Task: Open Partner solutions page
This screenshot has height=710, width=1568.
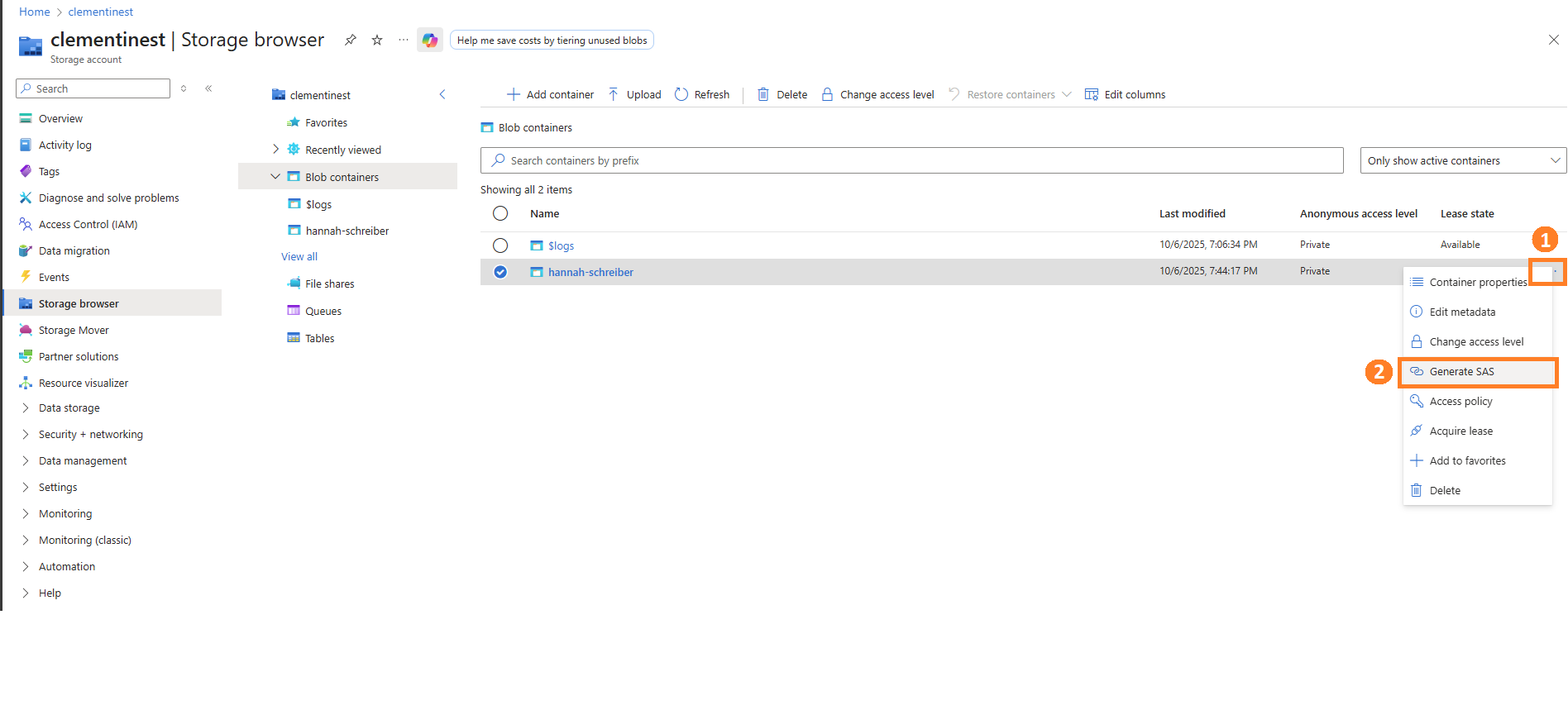Action: pyautogui.click(x=79, y=356)
